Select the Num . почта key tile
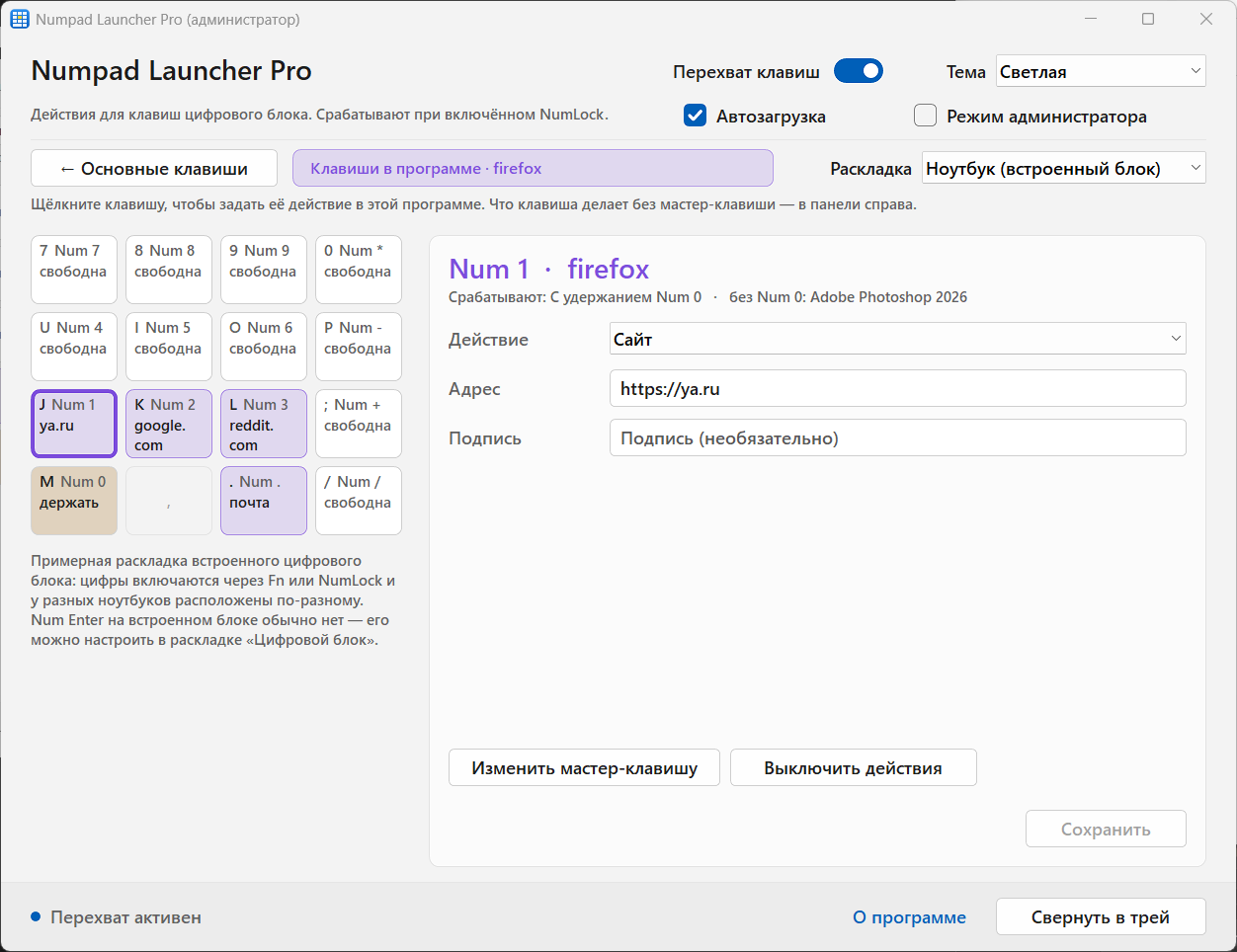Viewport: 1237px width, 952px height. pyautogui.click(x=264, y=501)
